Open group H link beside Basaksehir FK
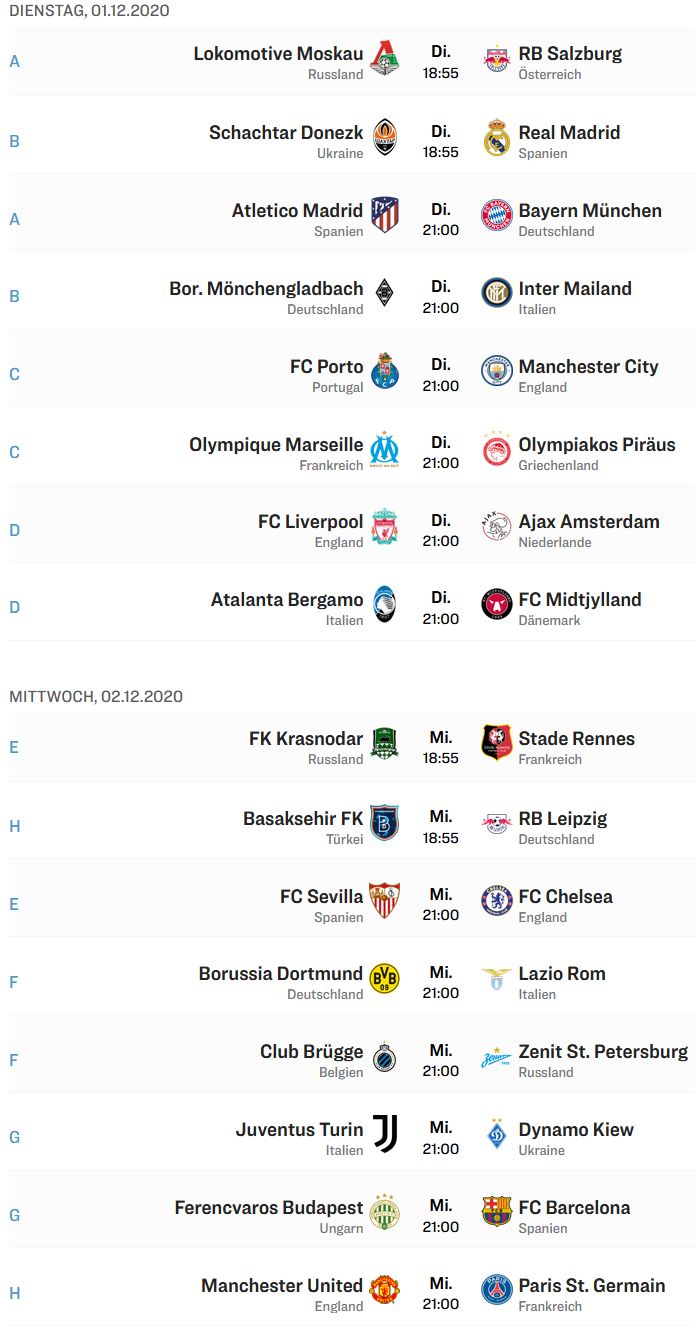The width and height of the screenshot is (695, 1327). coord(14,826)
